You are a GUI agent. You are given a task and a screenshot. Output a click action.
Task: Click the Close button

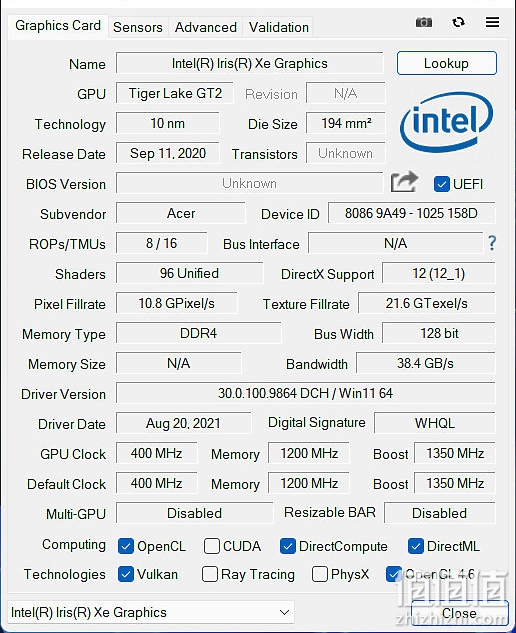[459, 613]
